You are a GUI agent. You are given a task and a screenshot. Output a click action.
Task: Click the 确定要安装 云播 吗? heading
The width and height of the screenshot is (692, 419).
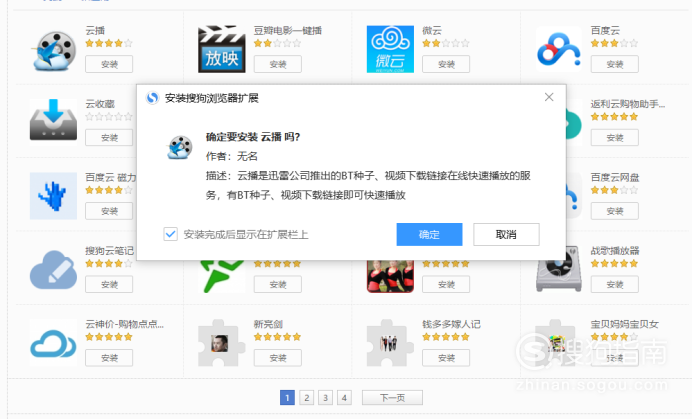click(253, 137)
